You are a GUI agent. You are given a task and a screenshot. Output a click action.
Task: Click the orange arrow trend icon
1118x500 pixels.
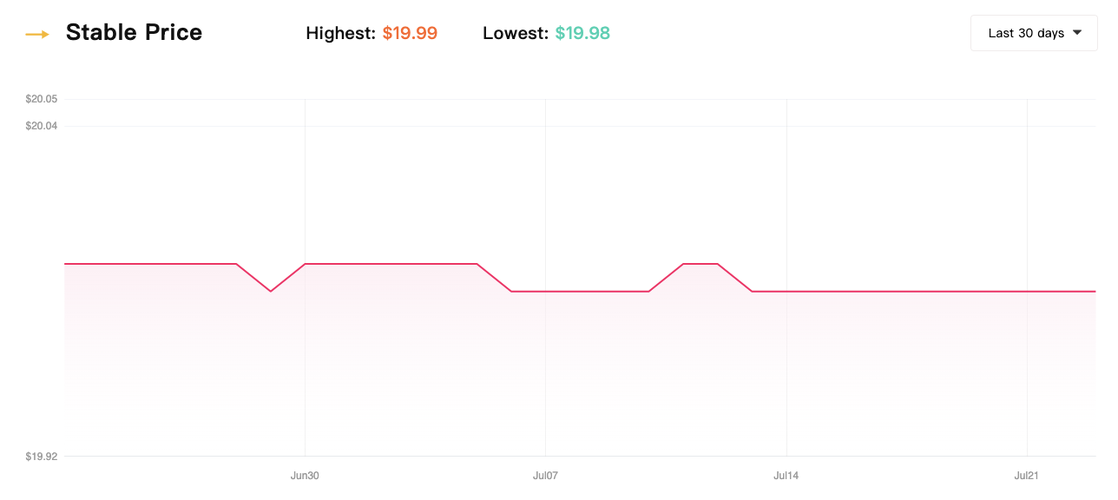[x=38, y=34]
